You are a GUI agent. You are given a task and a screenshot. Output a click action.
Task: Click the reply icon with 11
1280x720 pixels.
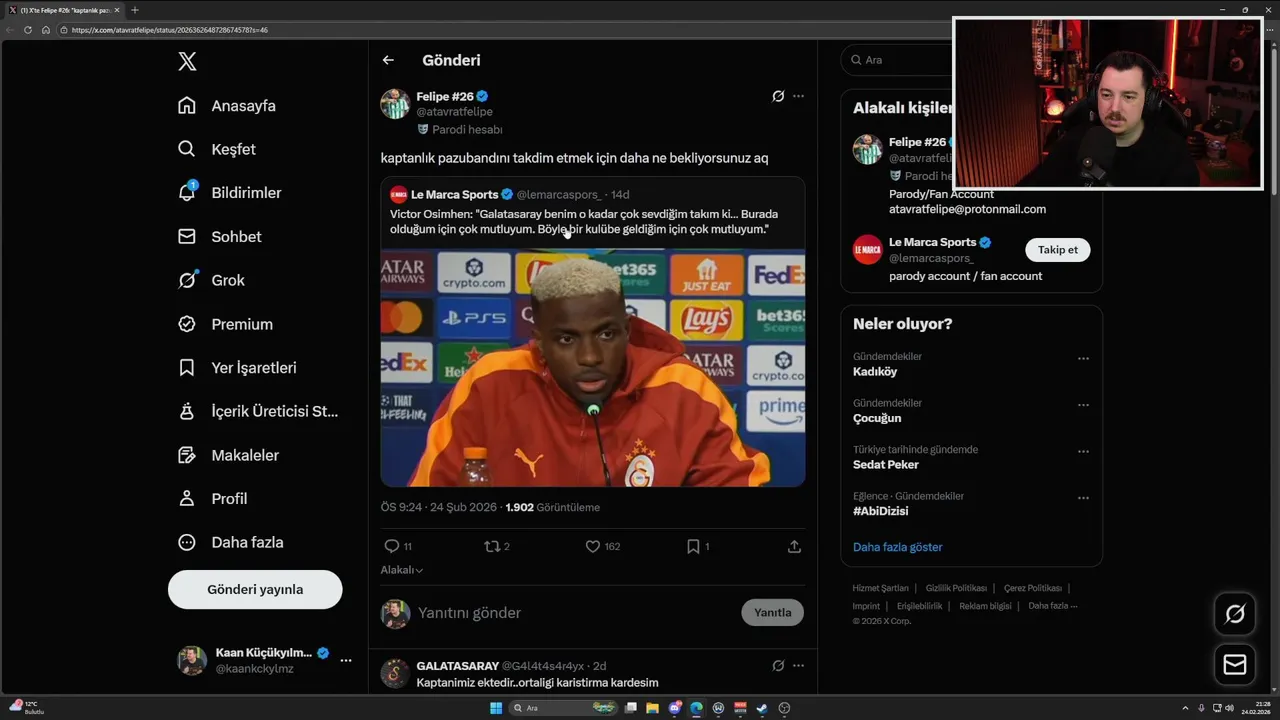(398, 546)
